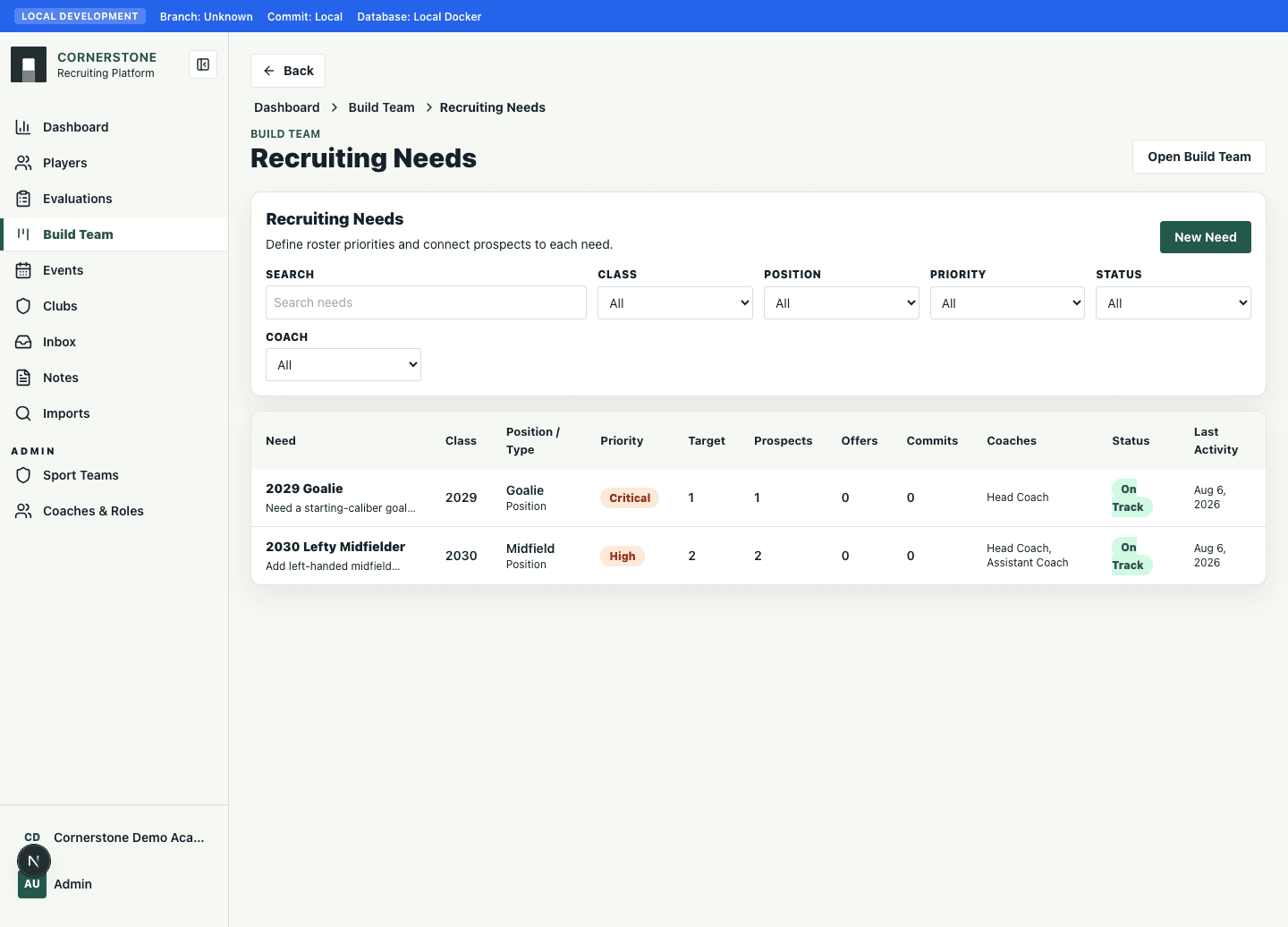Click the Admin user label

click(73, 884)
